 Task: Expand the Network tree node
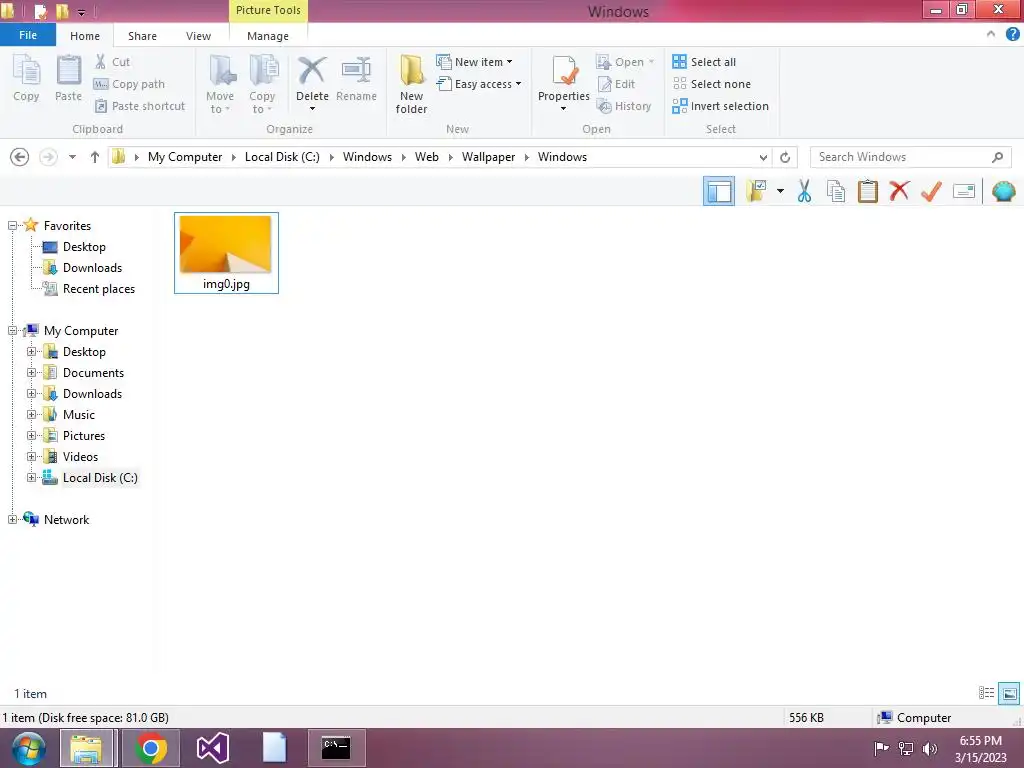pos(12,519)
